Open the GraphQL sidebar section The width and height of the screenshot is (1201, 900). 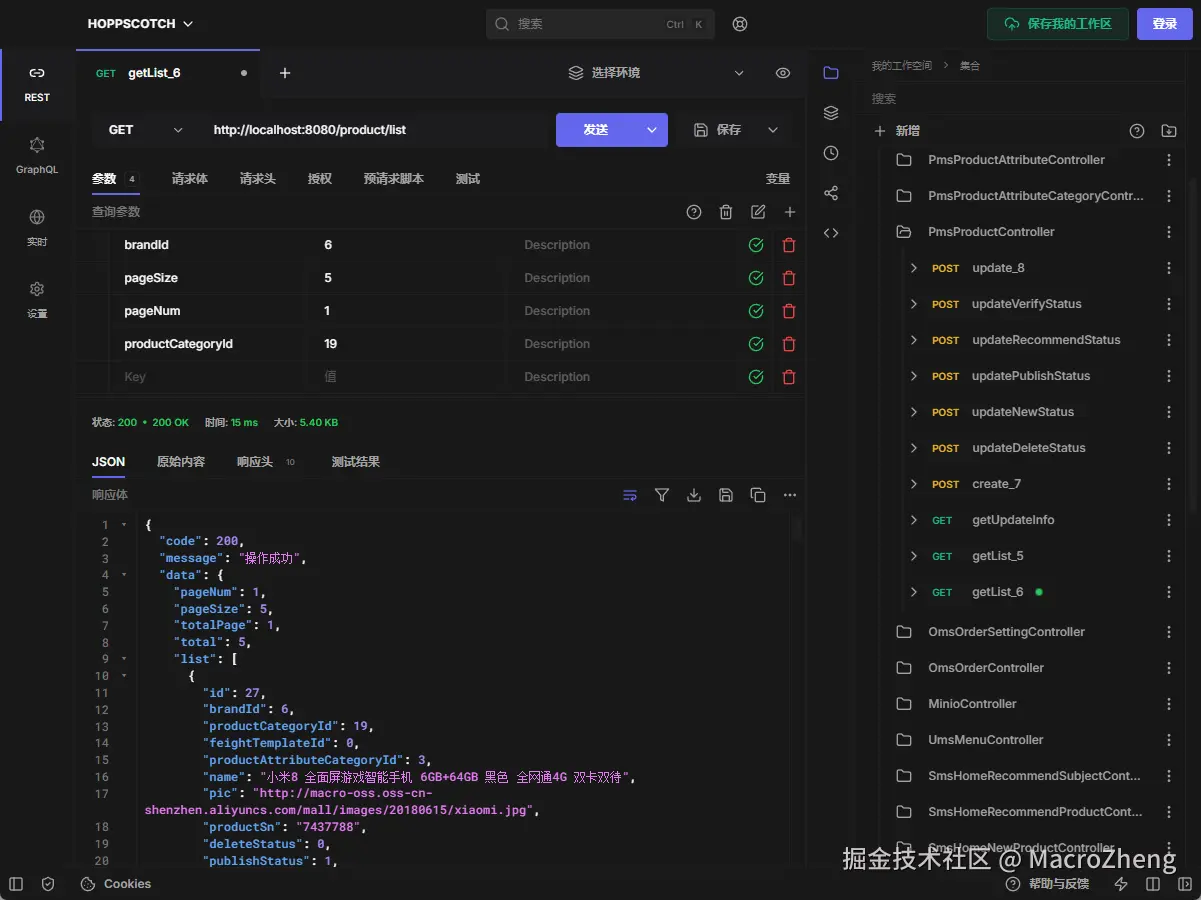point(37,156)
